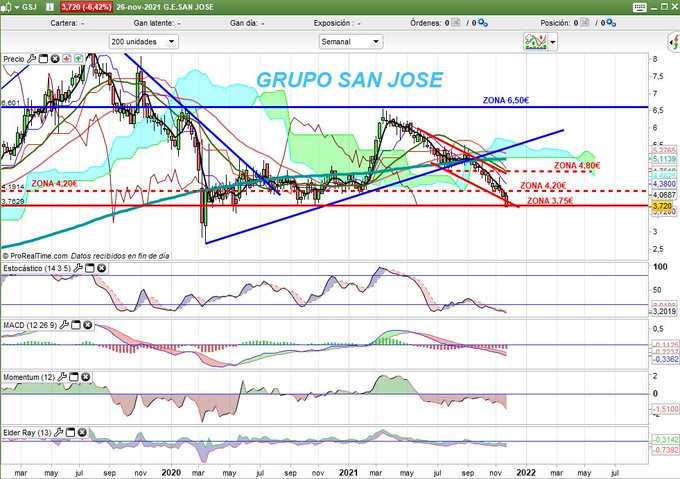Open the Precio panel wrench settings
Viewport: 680px width, 479px height.
32,59
